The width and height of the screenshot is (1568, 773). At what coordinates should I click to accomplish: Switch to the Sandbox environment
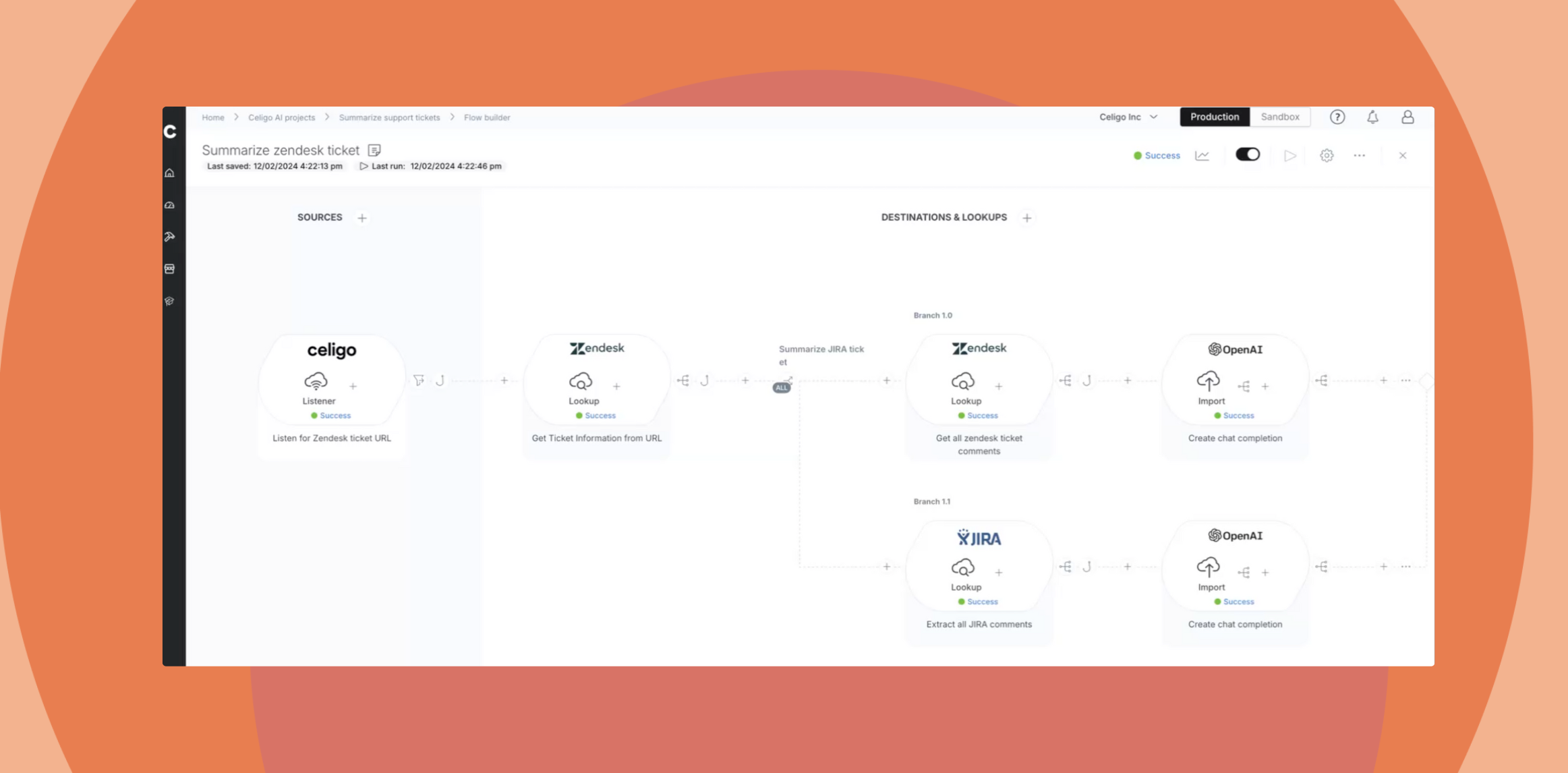pos(1280,117)
